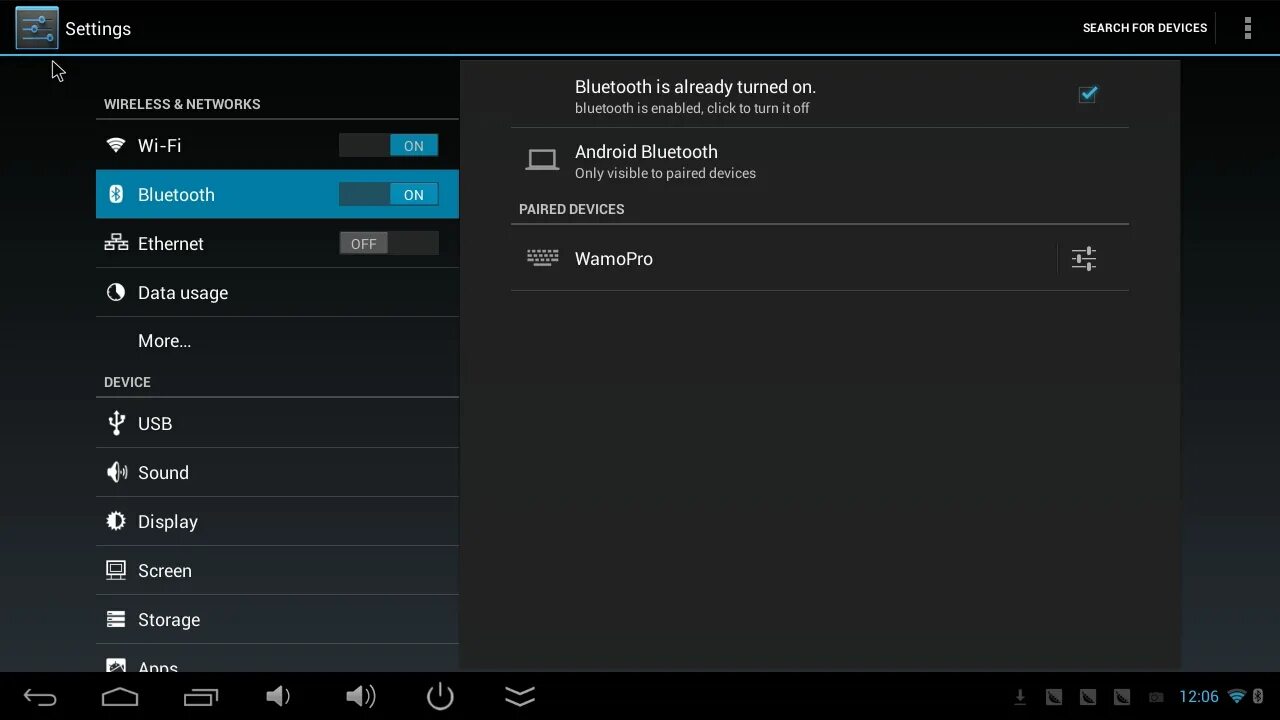Open the Storage settings entry
1280x720 pixels.
pyautogui.click(x=277, y=620)
